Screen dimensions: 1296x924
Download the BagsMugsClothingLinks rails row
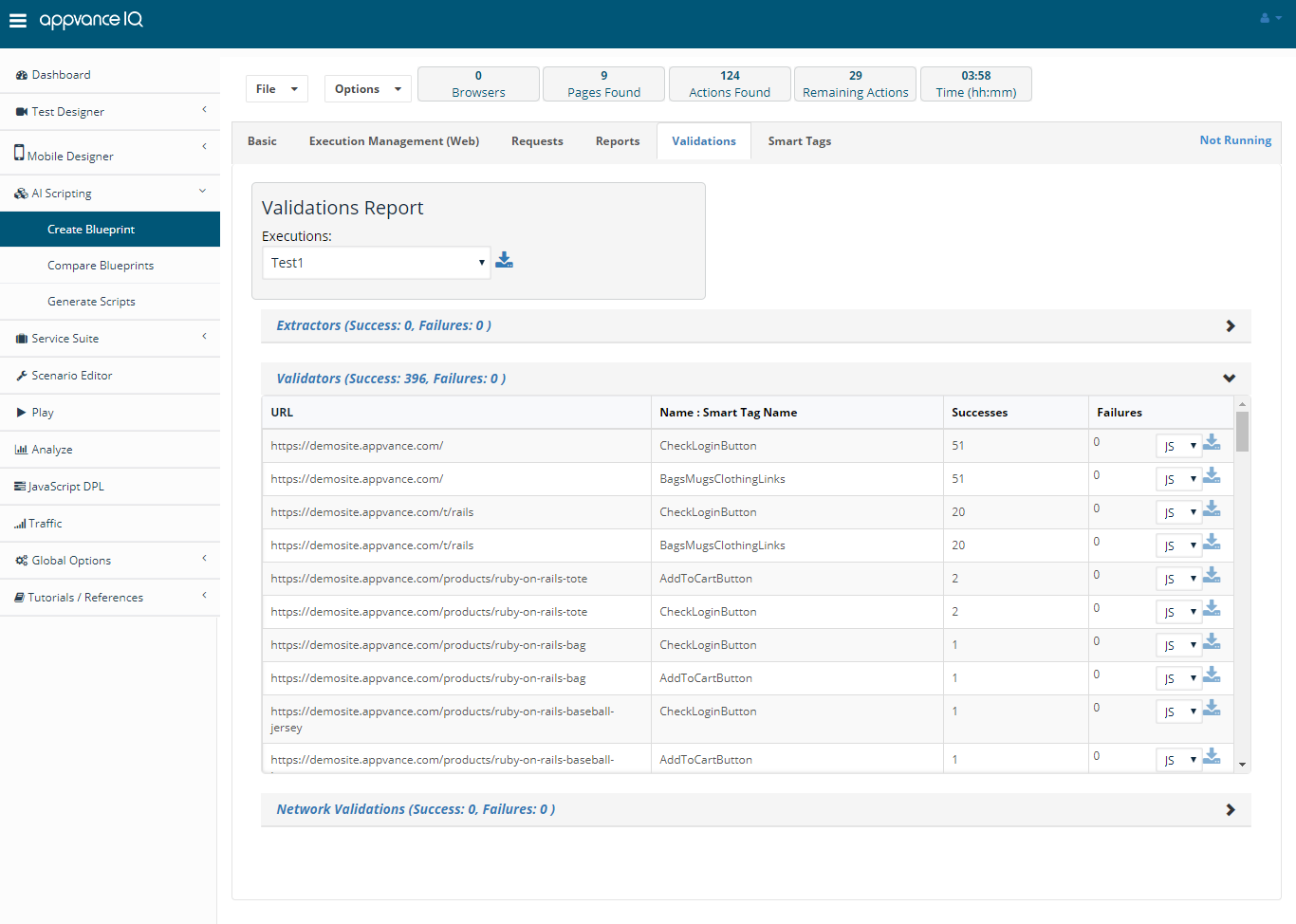1212,543
